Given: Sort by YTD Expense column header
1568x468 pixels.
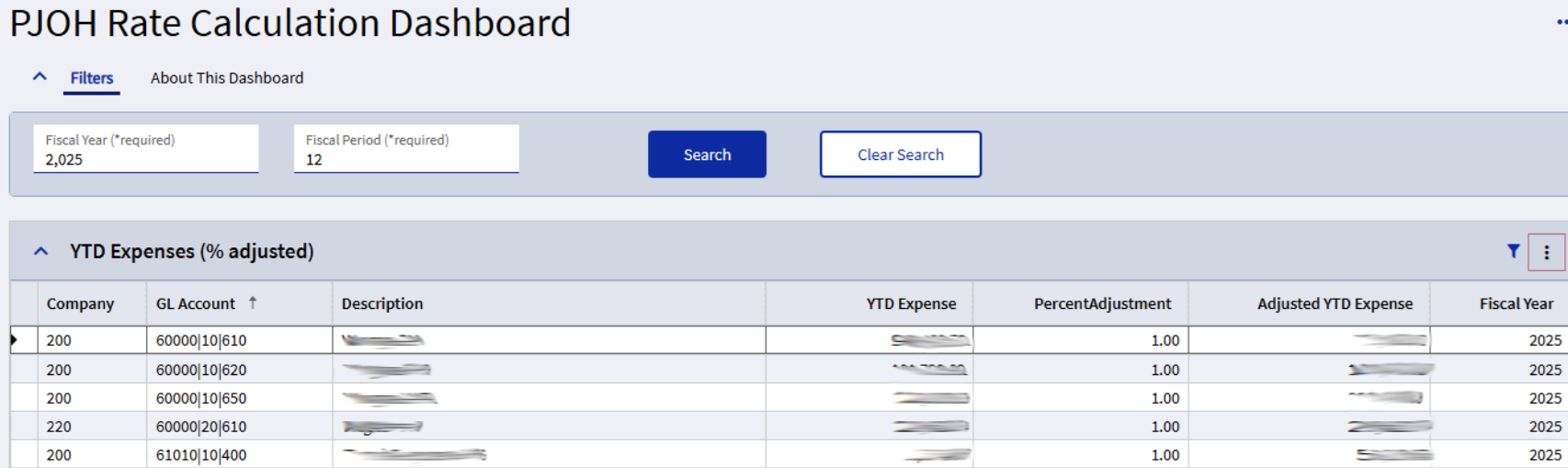Looking at the screenshot, I should [911, 303].
